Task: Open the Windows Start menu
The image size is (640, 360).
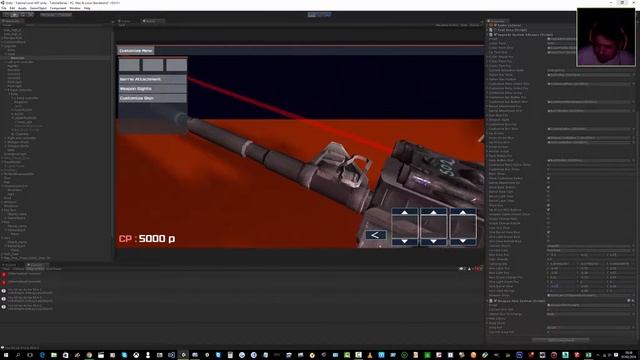Action: pyautogui.click(x=6, y=355)
